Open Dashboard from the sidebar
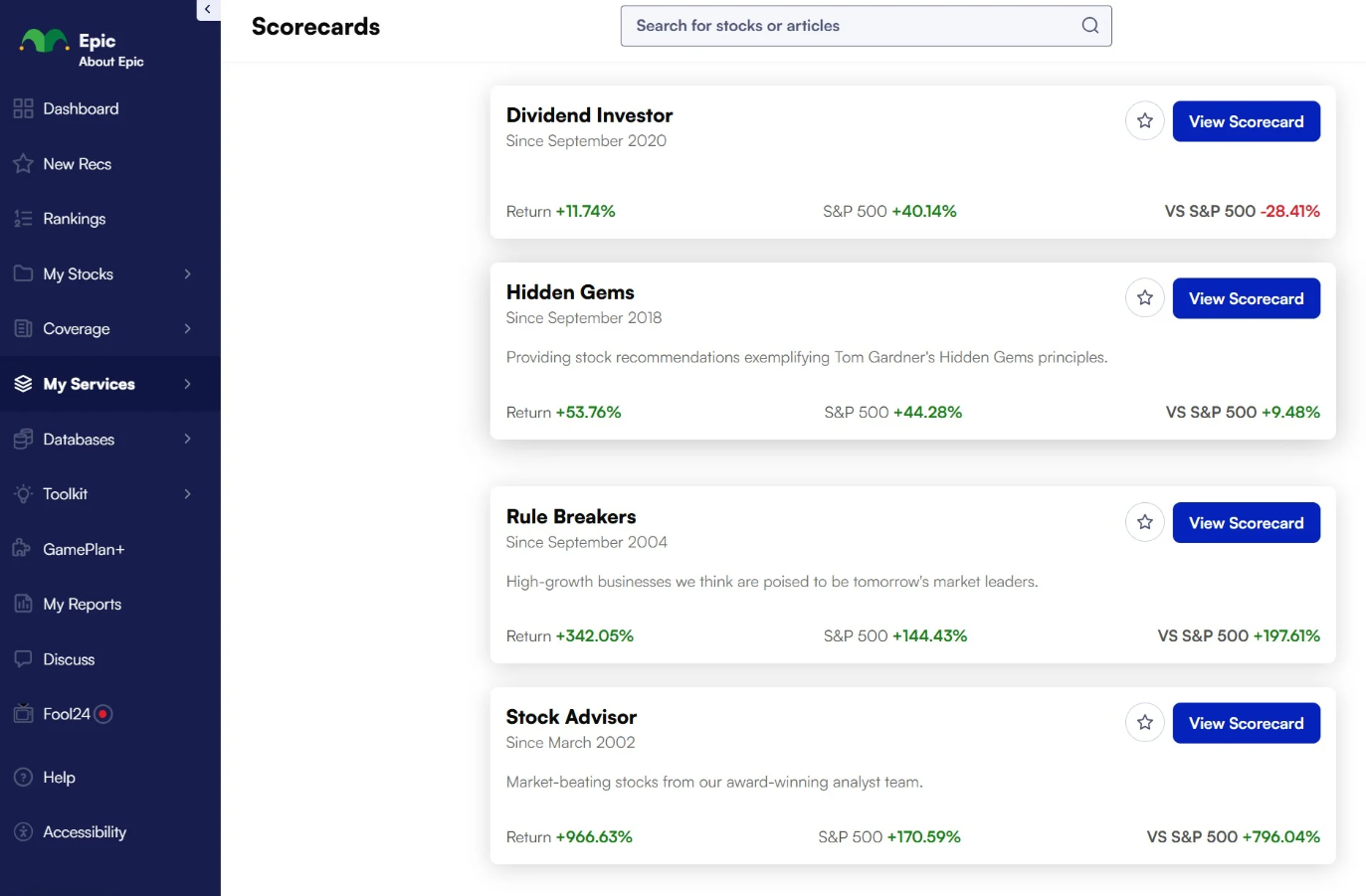The image size is (1366, 896). [81, 109]
